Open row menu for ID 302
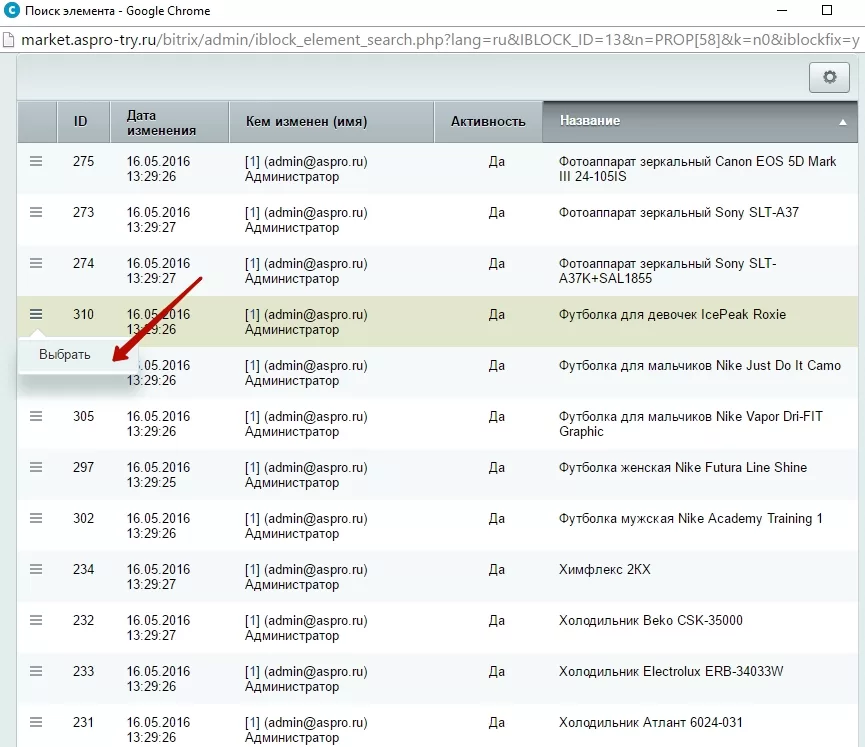The height and width of the screenshot is (747, 865). pos(36,518)
